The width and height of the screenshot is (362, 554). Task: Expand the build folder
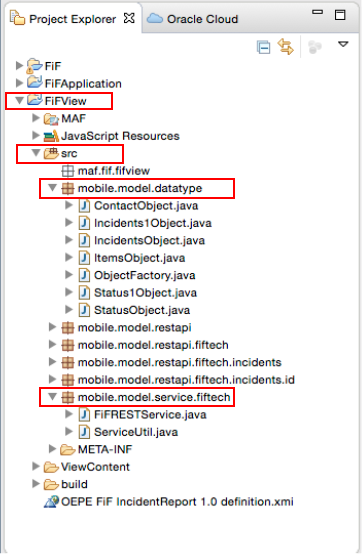[x=36, y=484]
